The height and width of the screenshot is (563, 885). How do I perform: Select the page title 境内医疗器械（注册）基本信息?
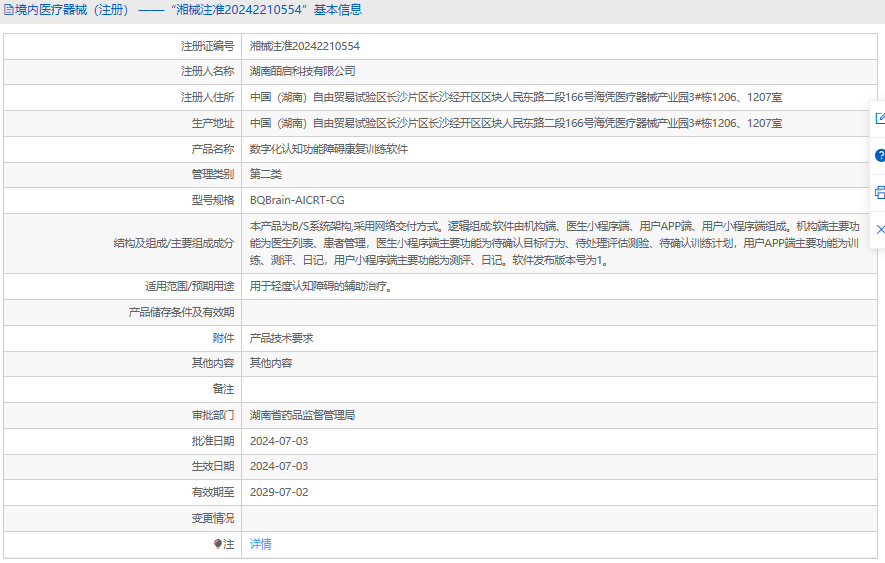(189, 10)
